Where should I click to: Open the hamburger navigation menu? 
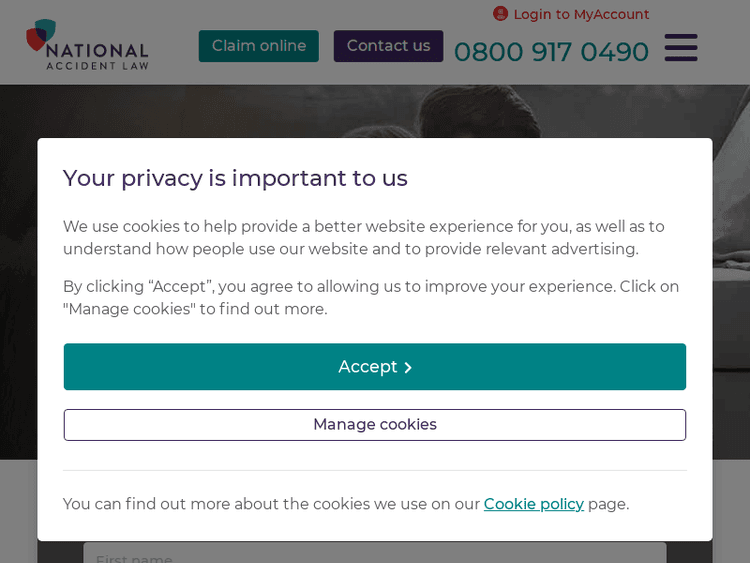point(681,47)
